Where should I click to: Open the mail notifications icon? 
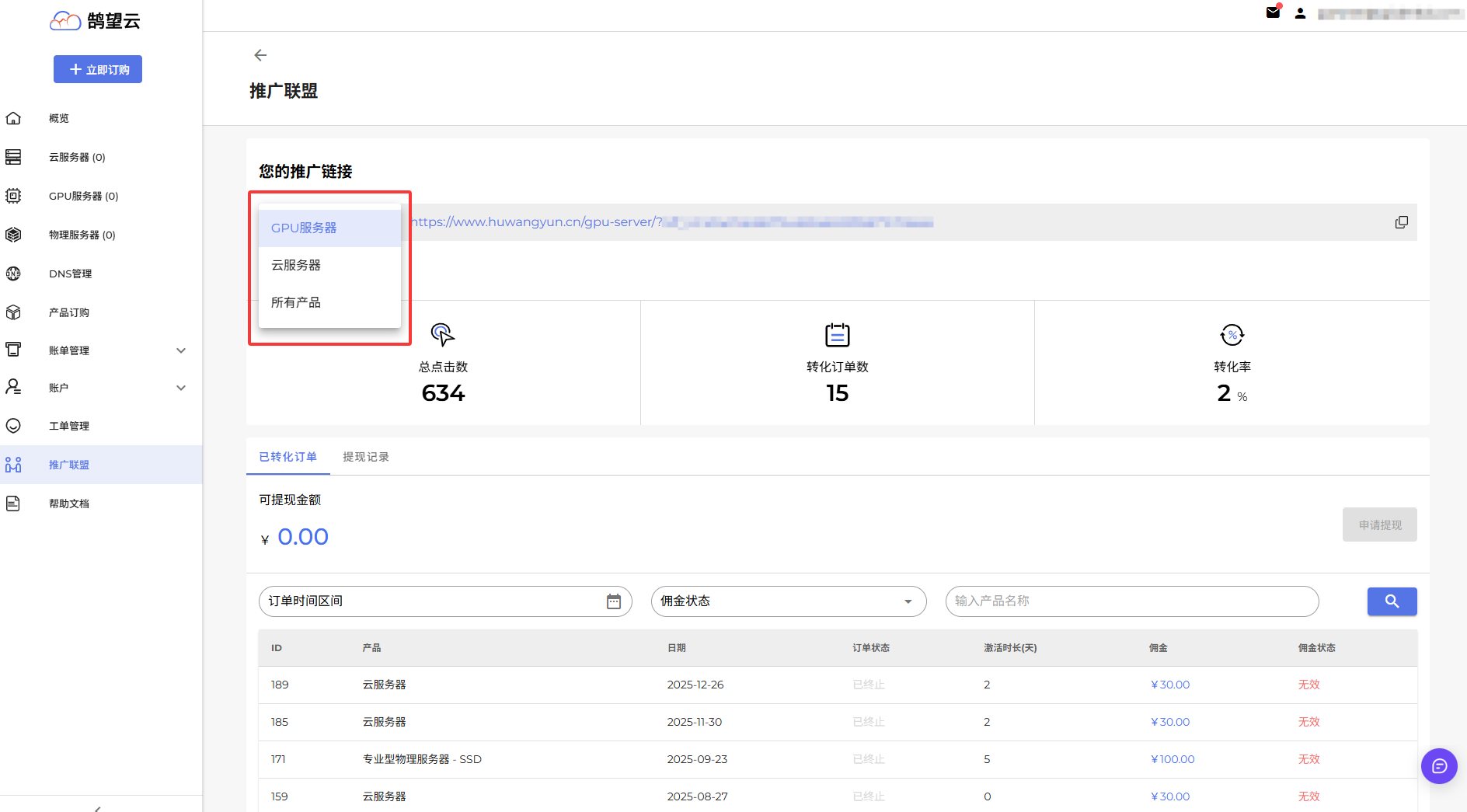click(x=1273, y=12)
